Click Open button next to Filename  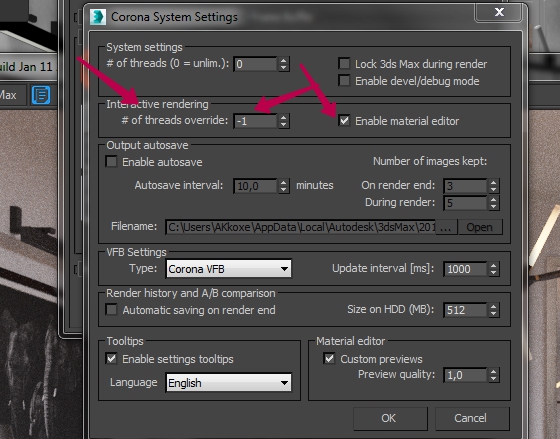[480, 227]
